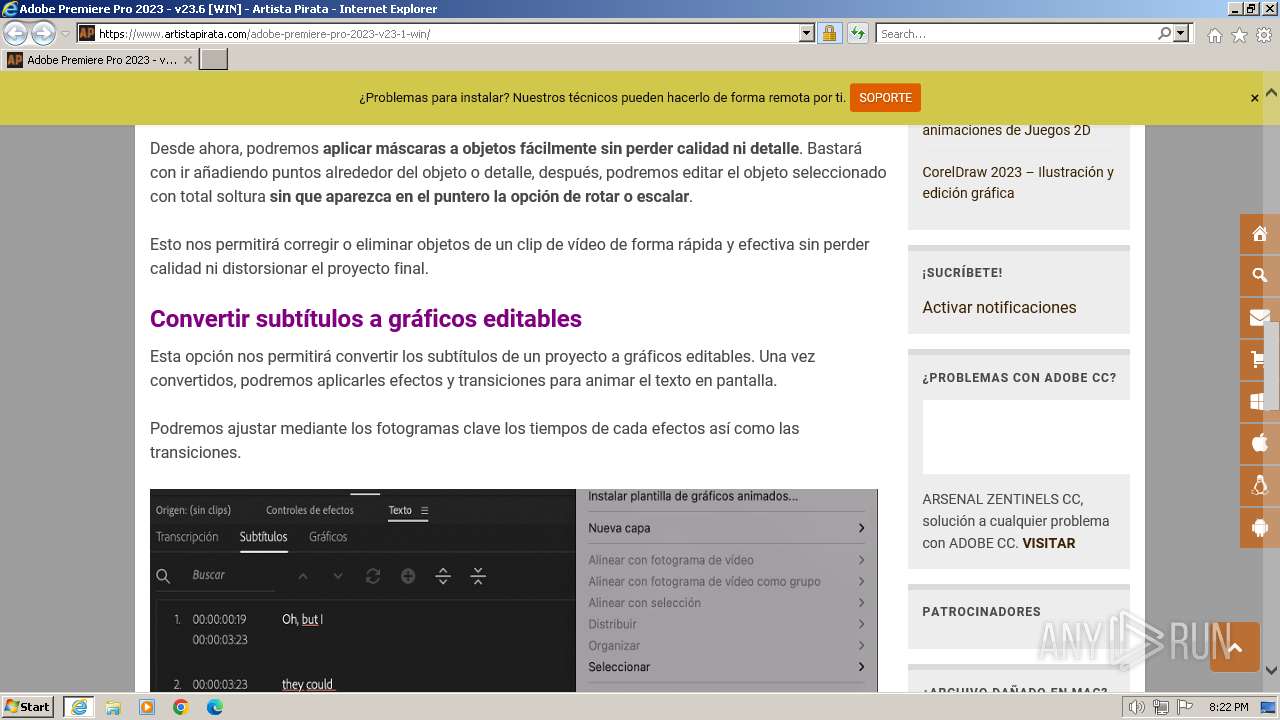
Task: Launch Microsoft Edge from the taskbar
Action: tap(215, 707)
